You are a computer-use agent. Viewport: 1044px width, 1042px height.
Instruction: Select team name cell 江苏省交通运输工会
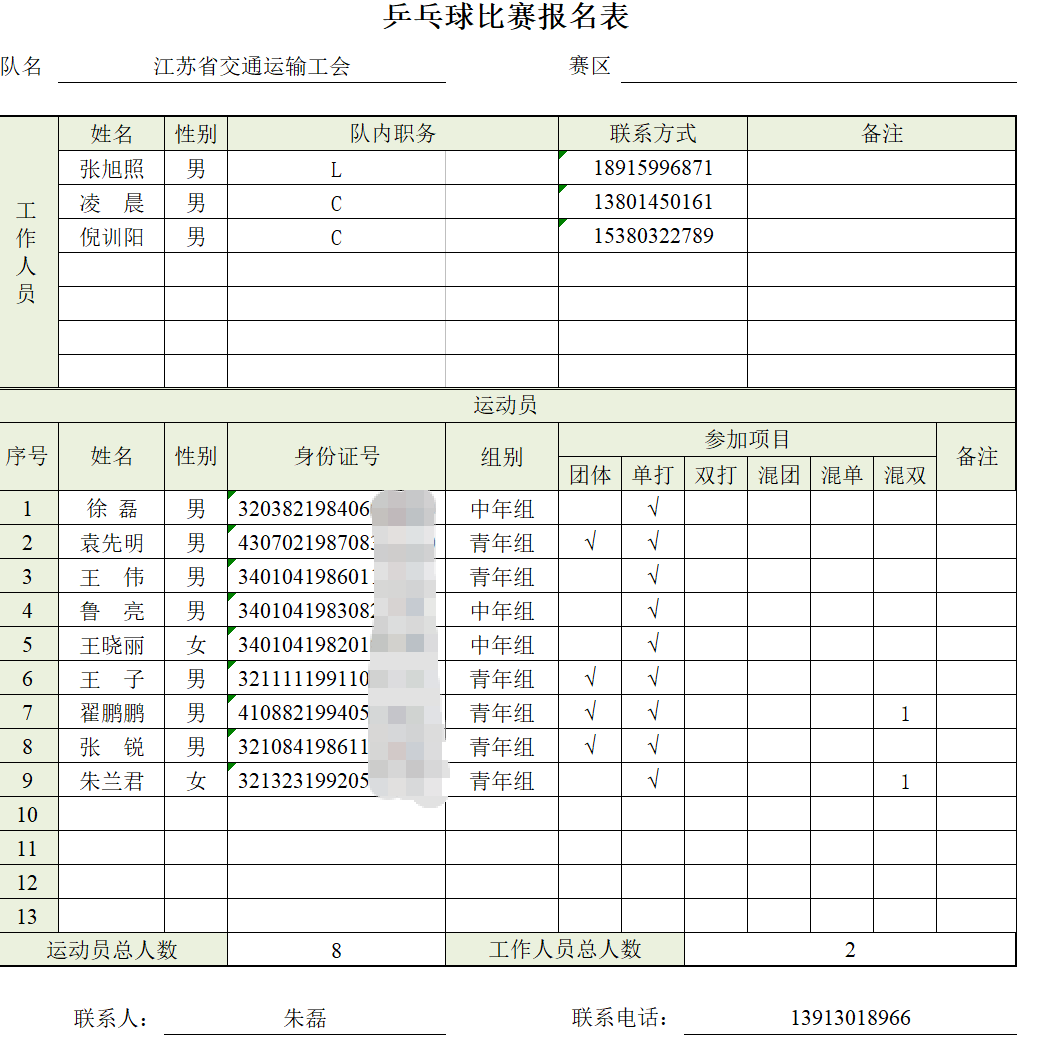coord(252,67)
